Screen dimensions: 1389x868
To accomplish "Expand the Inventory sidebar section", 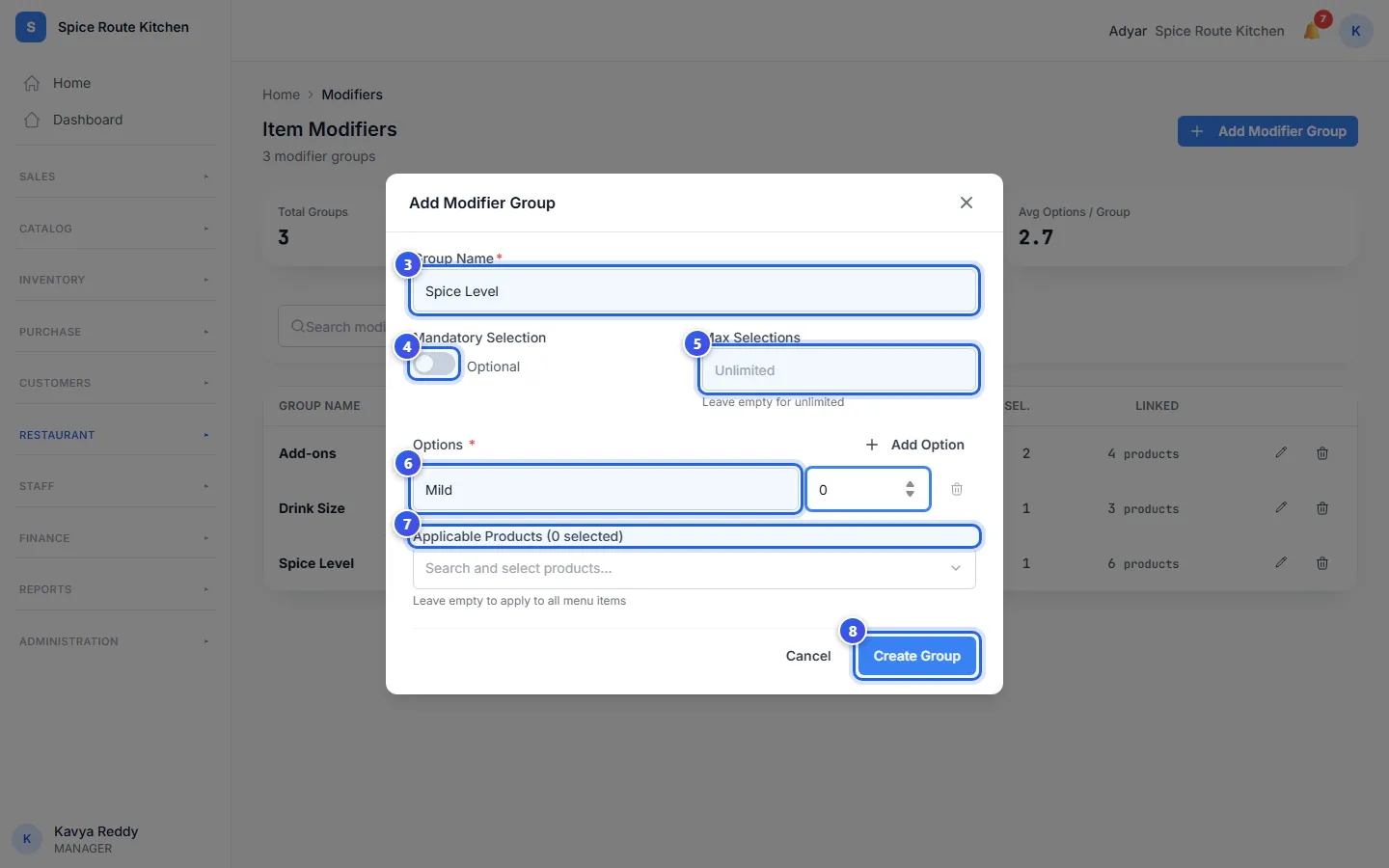I will point(116,280).
